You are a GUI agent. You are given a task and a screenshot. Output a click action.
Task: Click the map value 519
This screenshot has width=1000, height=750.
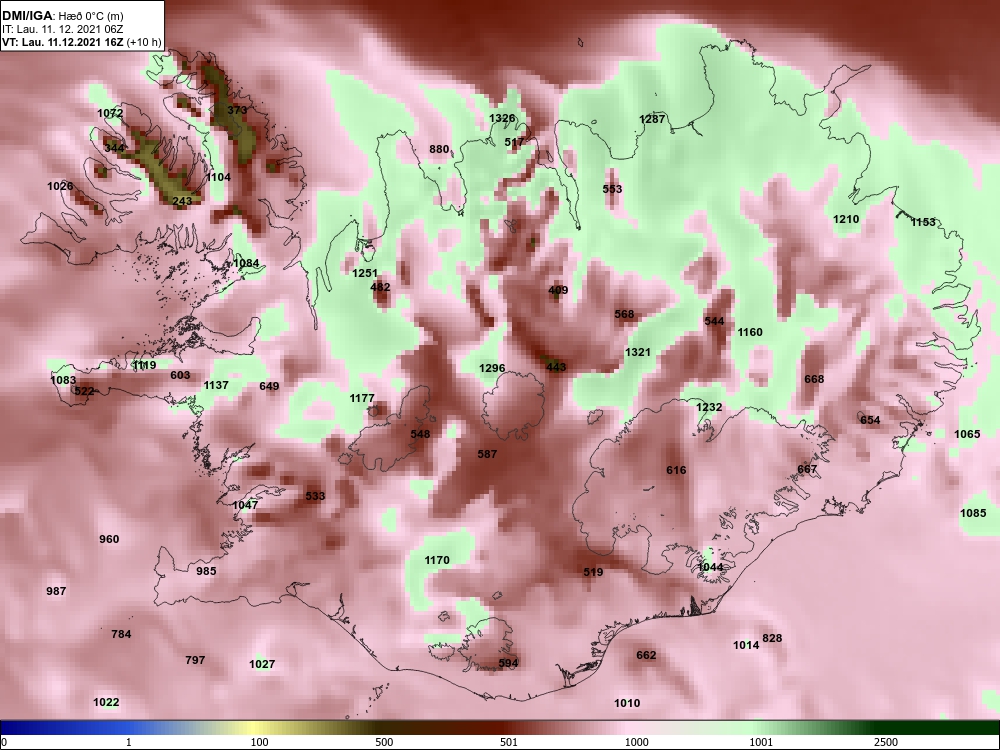click(593, 572)
